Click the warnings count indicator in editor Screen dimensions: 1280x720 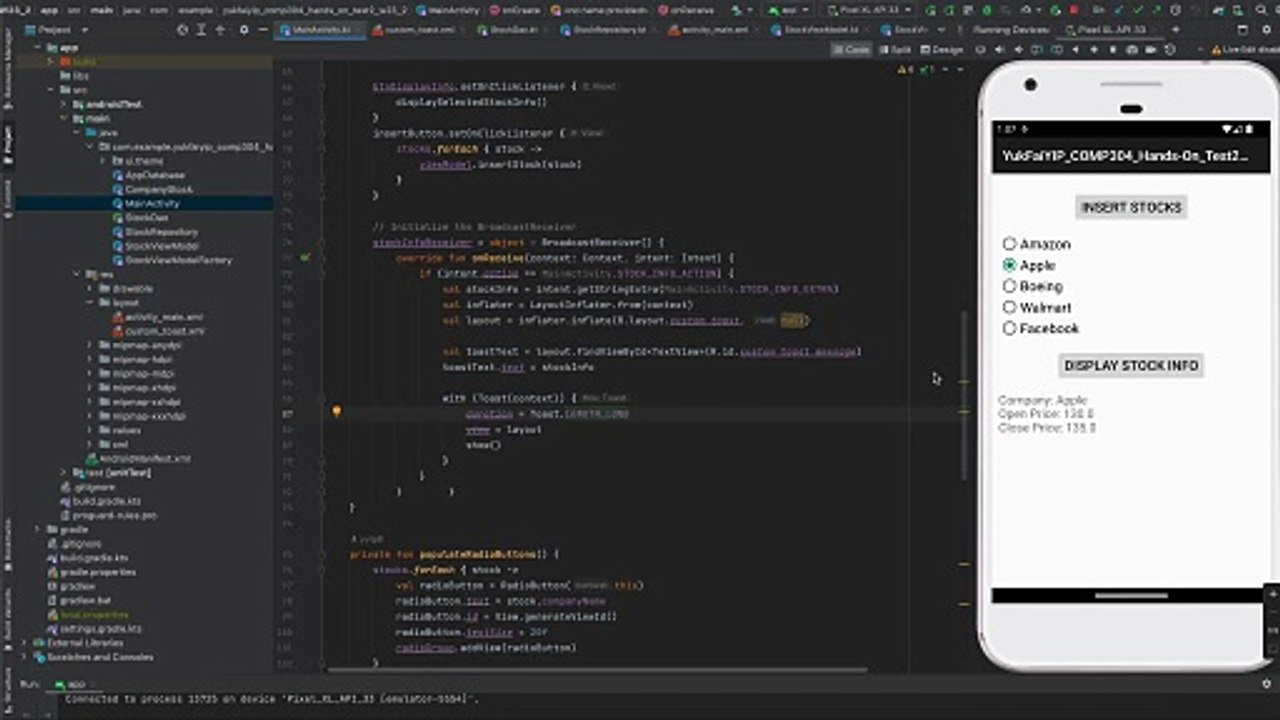point(904,69)
